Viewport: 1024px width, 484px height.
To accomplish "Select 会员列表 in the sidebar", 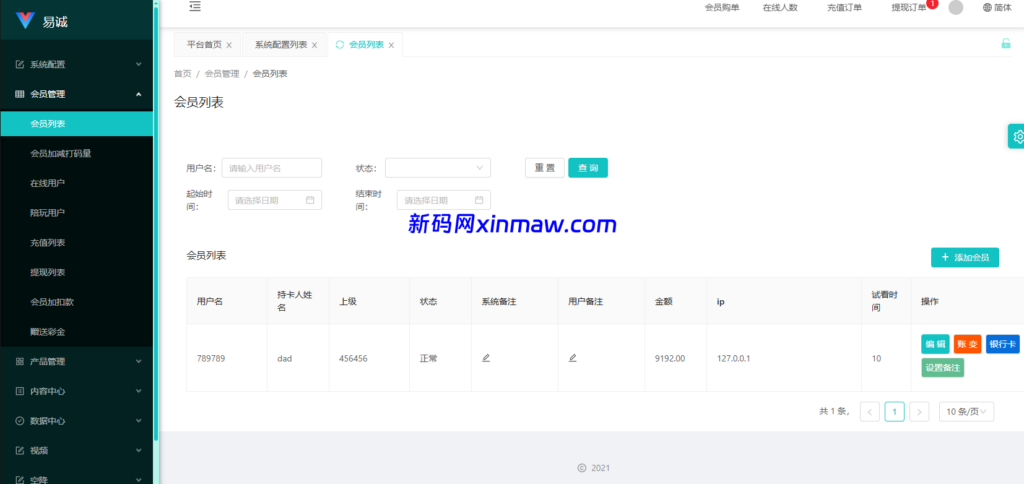I will 76,123.
